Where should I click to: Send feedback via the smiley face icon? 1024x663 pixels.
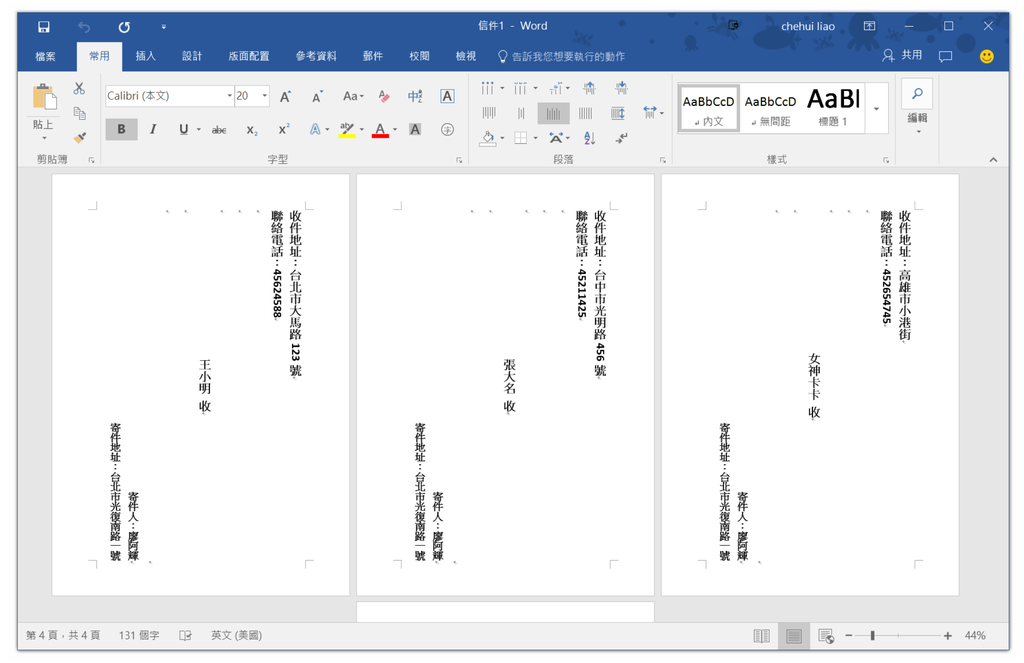[987, 56]
